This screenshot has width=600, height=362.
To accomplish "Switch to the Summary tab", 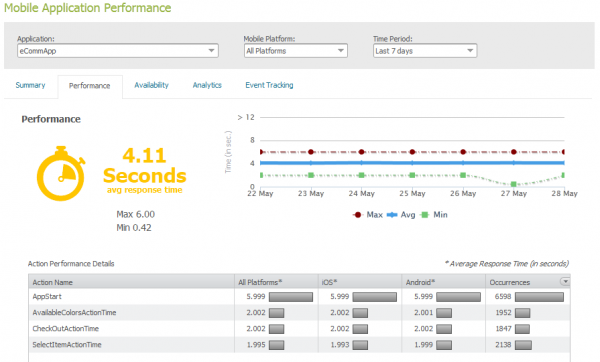I will (30, 85).
